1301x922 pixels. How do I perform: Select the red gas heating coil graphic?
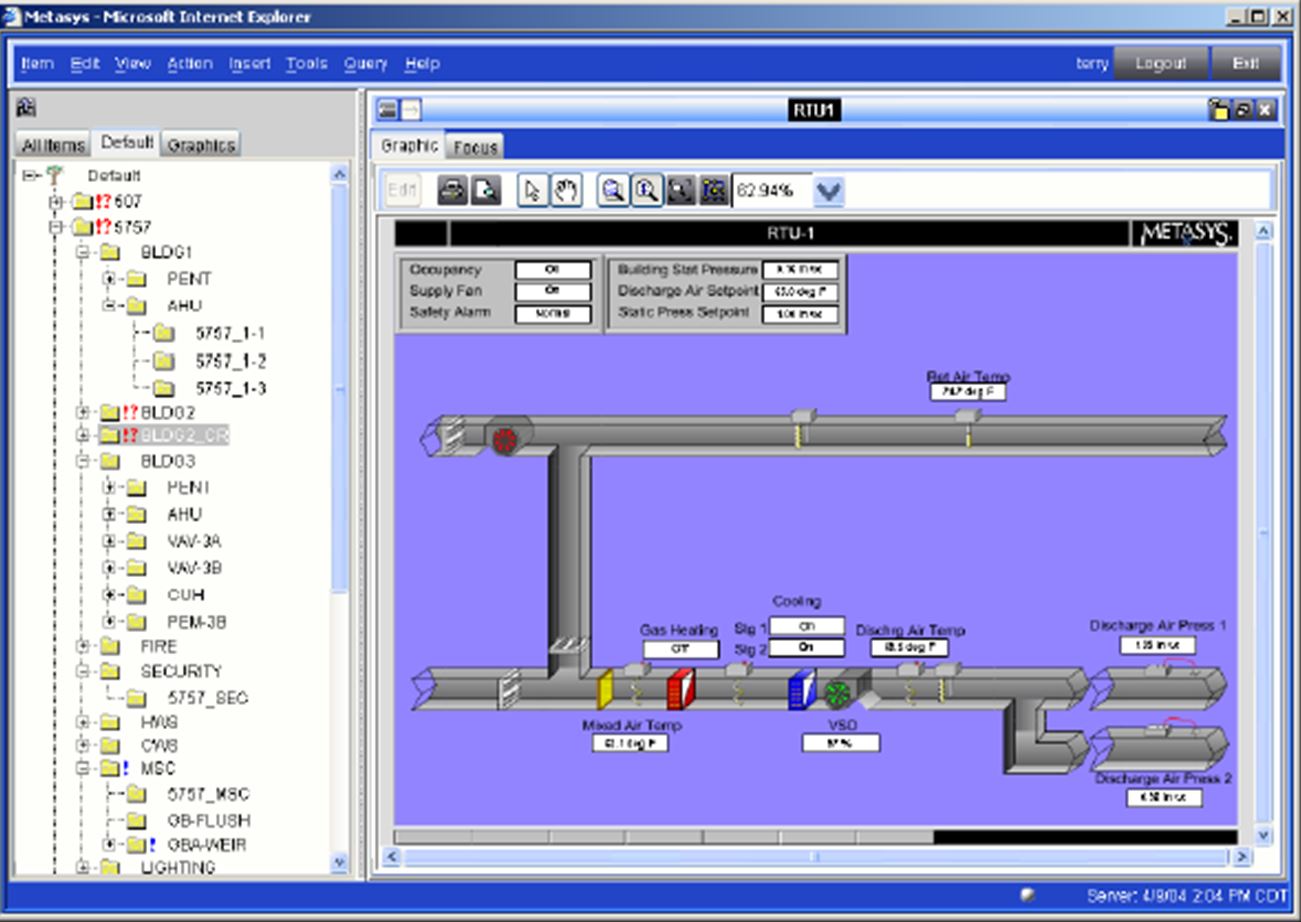tap(680, 690)
